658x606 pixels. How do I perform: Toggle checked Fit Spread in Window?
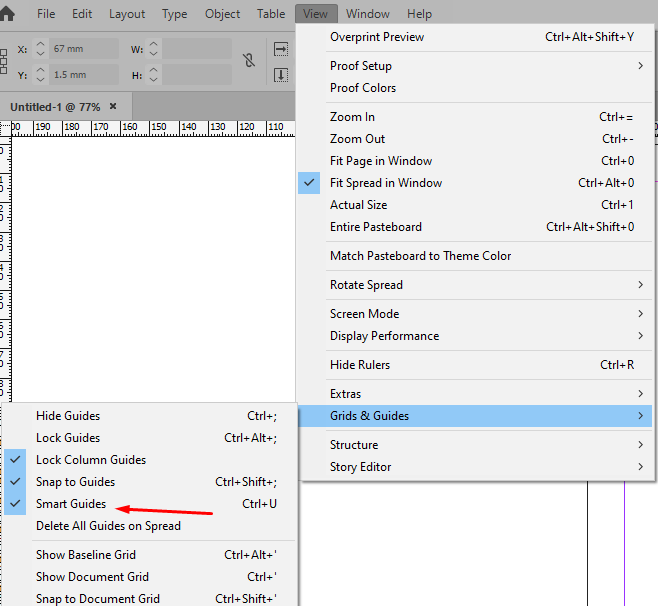pos(475,183)
